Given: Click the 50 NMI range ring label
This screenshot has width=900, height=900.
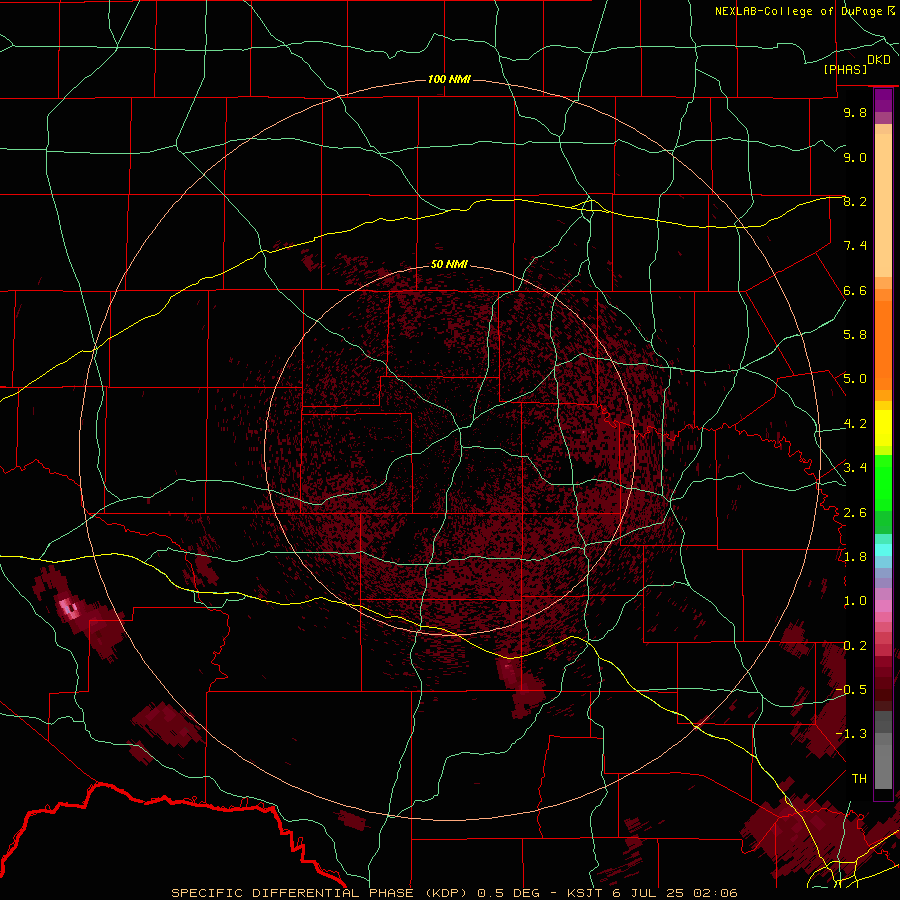Looking at the screenshot, I should pyautogui.click(x=449, y=264).
